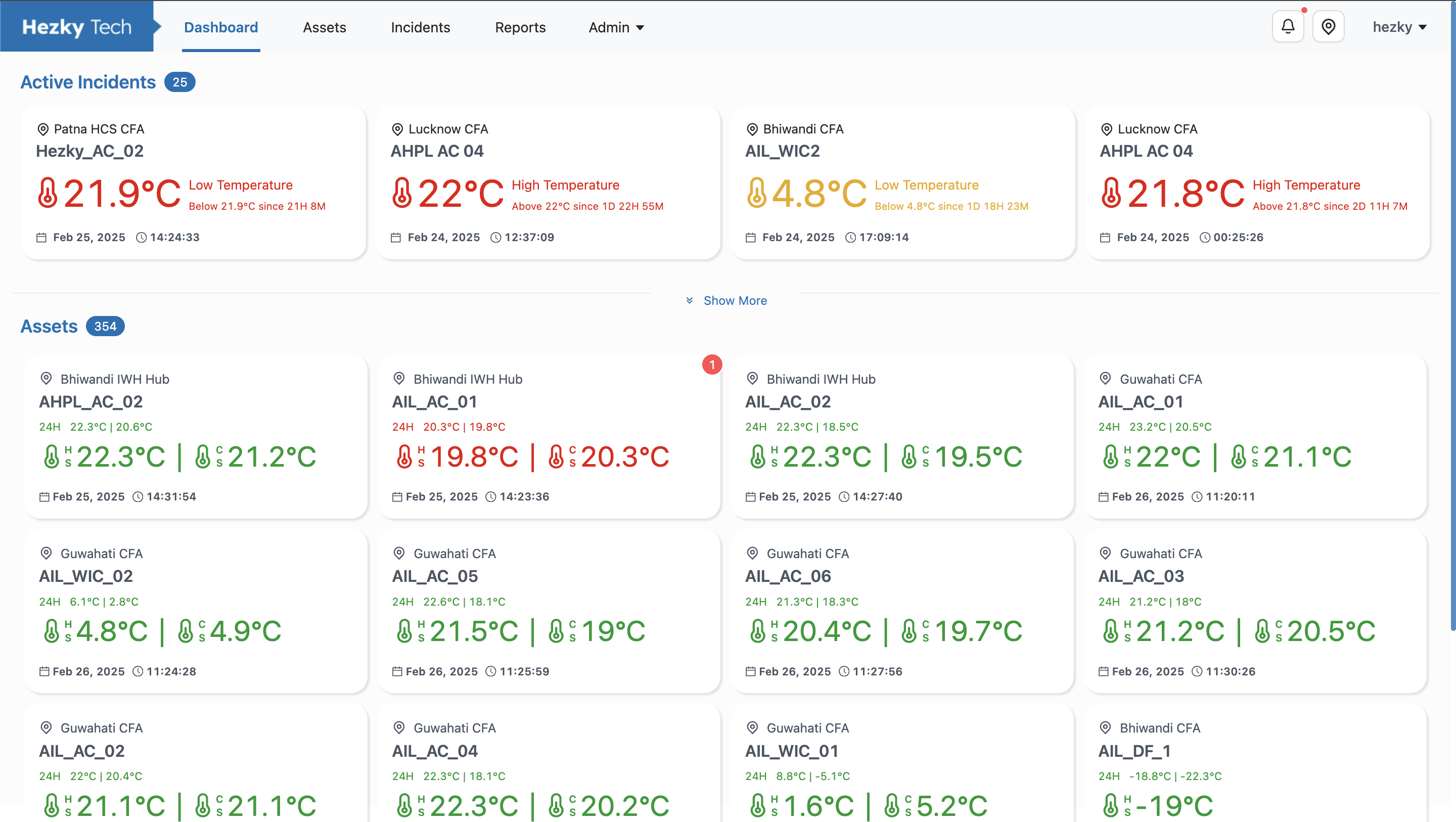Click thermometer icon on Hezky_AC_02 incident
The width and height of the screenshot is (1456, 822).
point(48,193)
